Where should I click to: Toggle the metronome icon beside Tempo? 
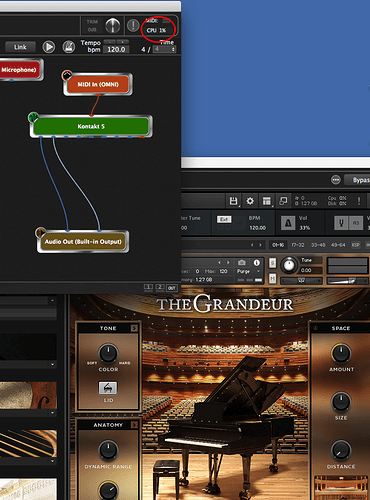69,47
